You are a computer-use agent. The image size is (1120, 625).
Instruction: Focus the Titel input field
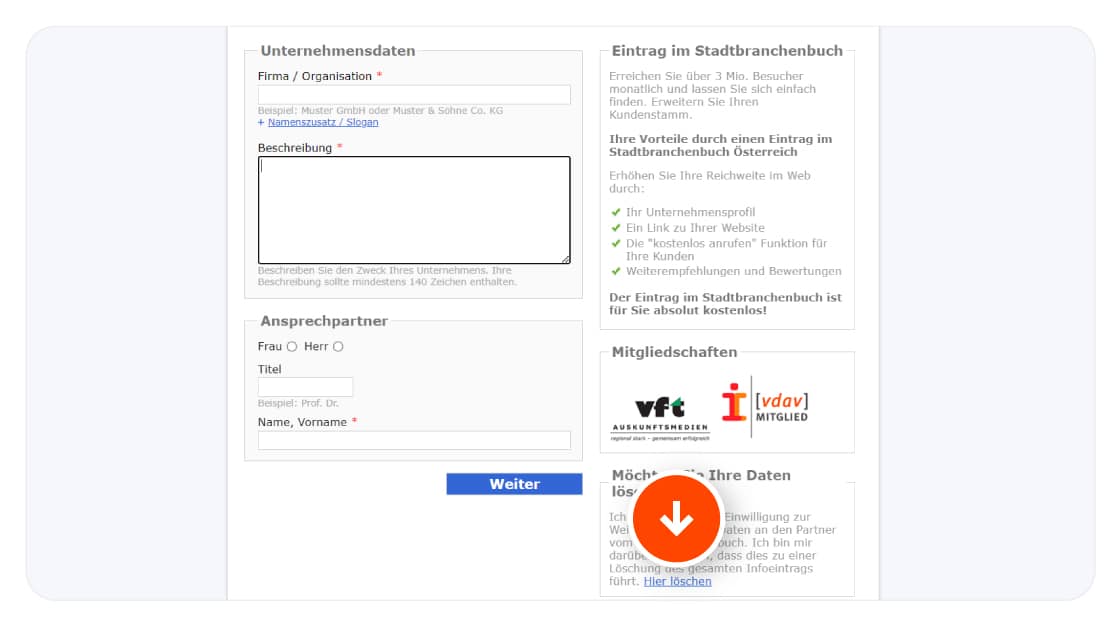[x=306, y=386]
